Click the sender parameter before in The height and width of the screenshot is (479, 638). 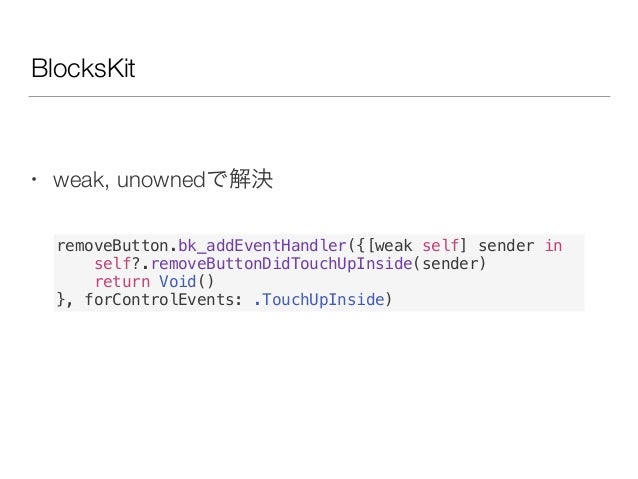click(x=506, y=246)
